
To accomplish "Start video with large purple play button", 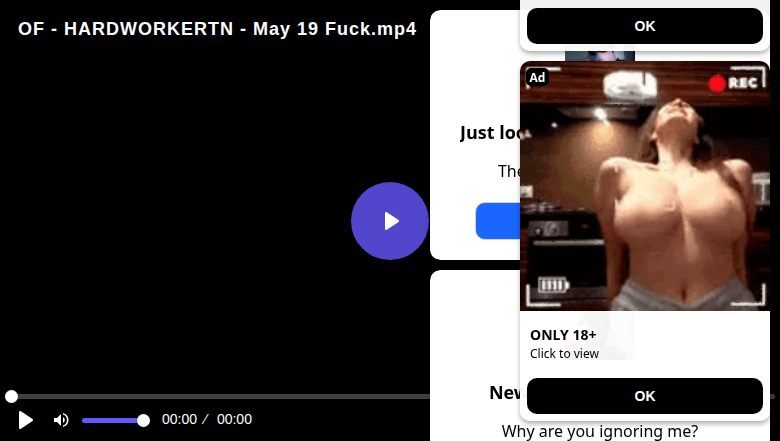I will [x=390, y=221].
